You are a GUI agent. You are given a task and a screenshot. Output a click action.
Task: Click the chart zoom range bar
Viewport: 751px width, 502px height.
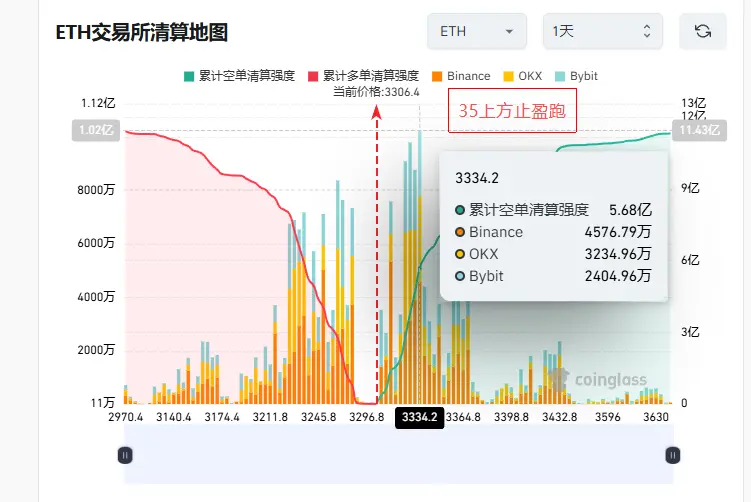[398, 455]
